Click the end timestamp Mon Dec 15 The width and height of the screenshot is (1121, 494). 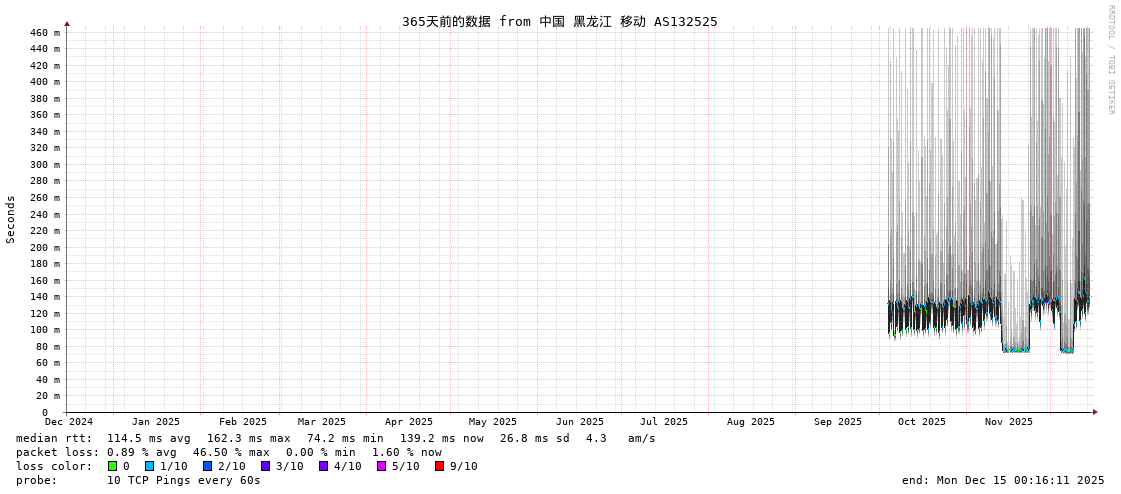[x=1003, y=480]
